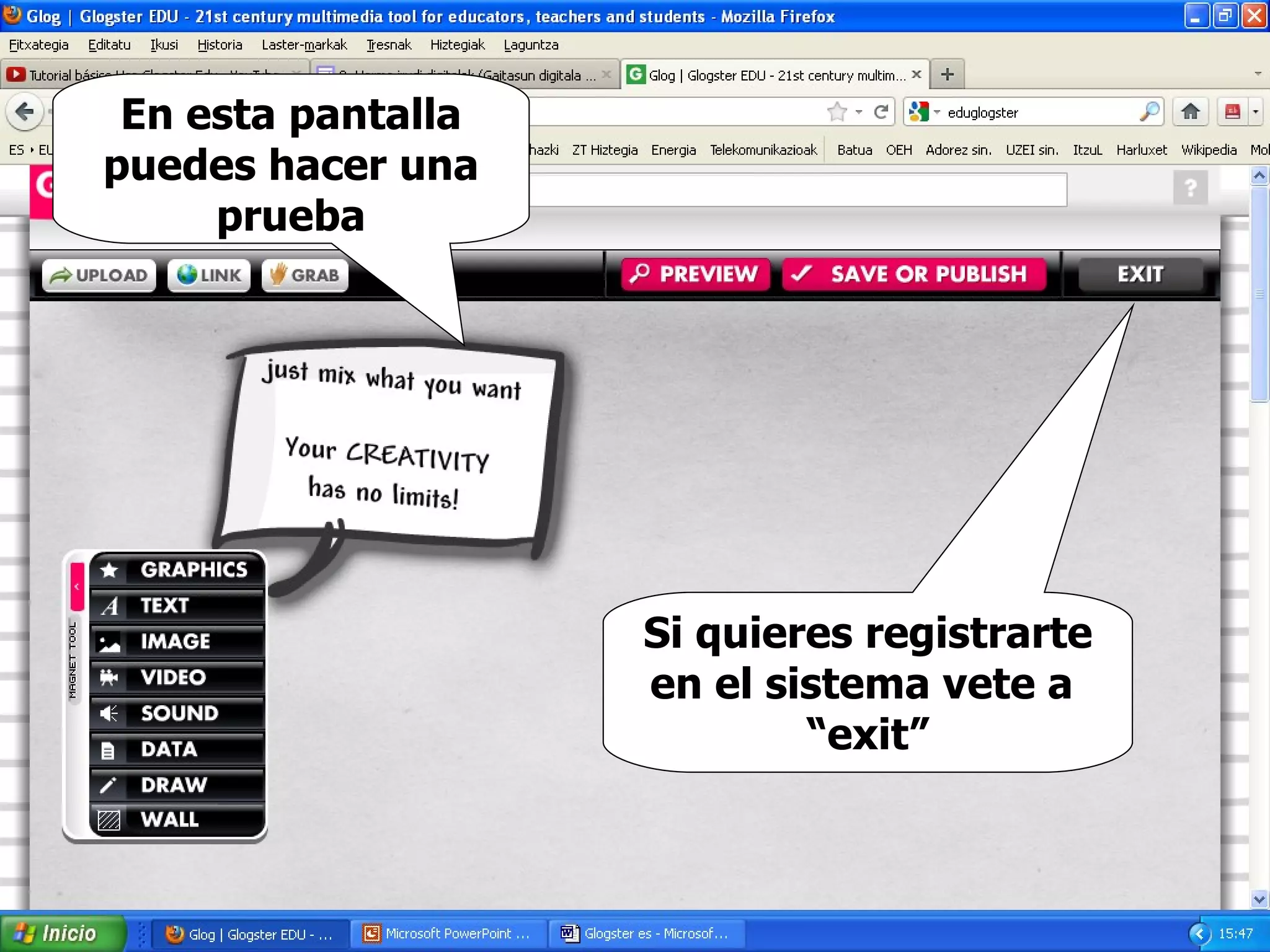Screen dimensions: 1270x952
Task: Click the Grab button with hand icon
Action: click(305, 275)
